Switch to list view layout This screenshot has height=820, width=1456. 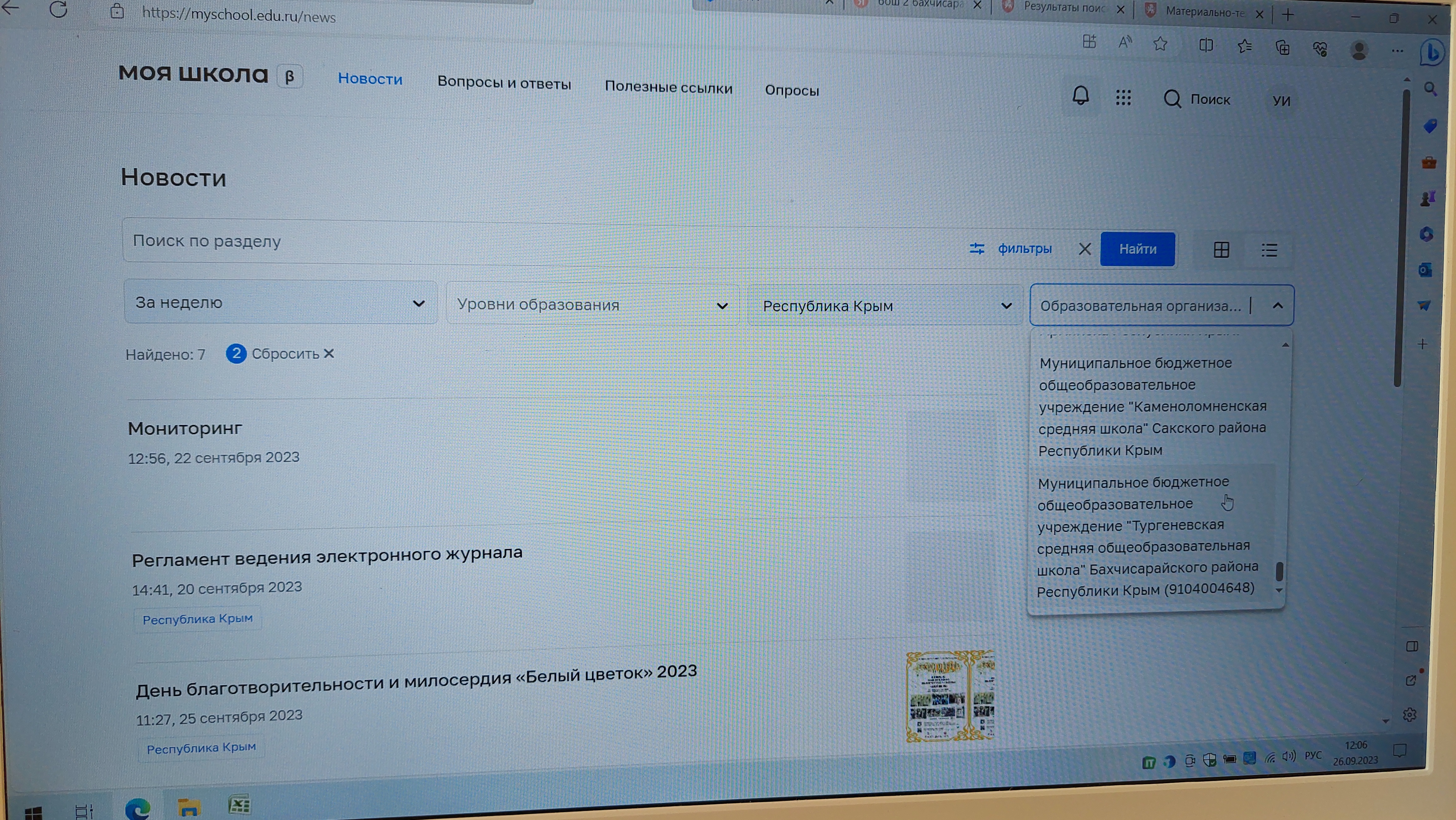tap(1269, 250)
